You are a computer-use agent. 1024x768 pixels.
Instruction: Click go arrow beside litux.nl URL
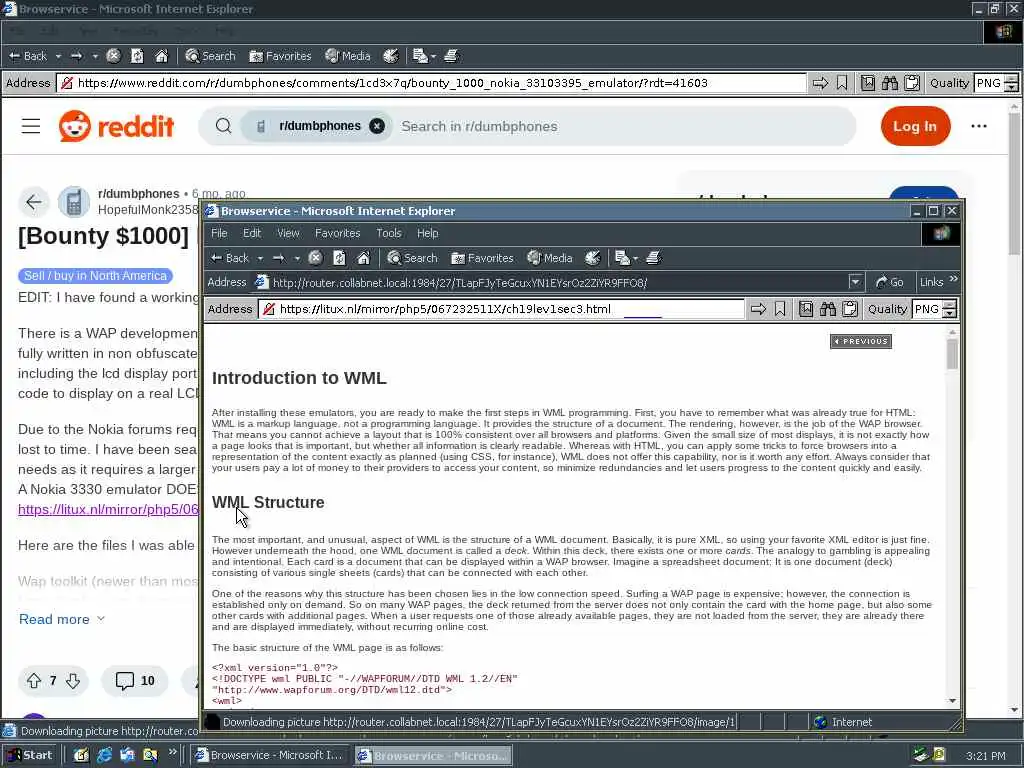click(x=758, y=309)
